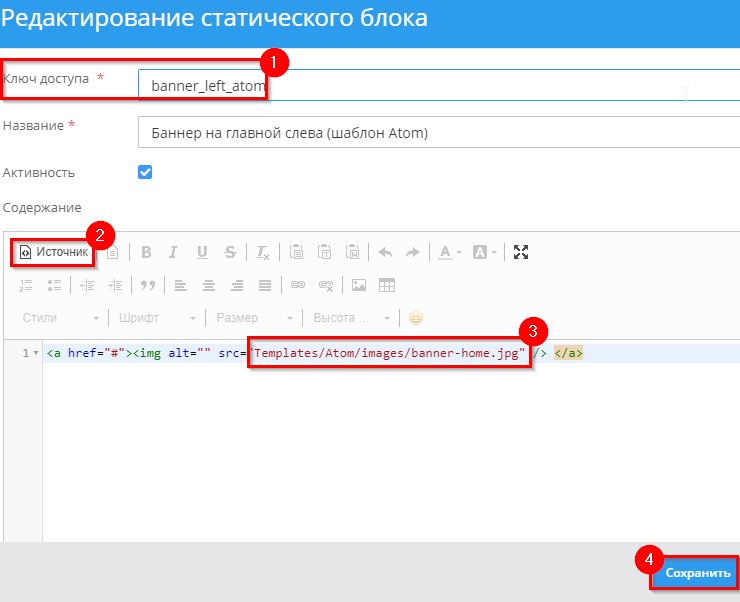This screenshot has height=602, width=740.
Task: Click the underline formatting icon
Action: [202, 252]
